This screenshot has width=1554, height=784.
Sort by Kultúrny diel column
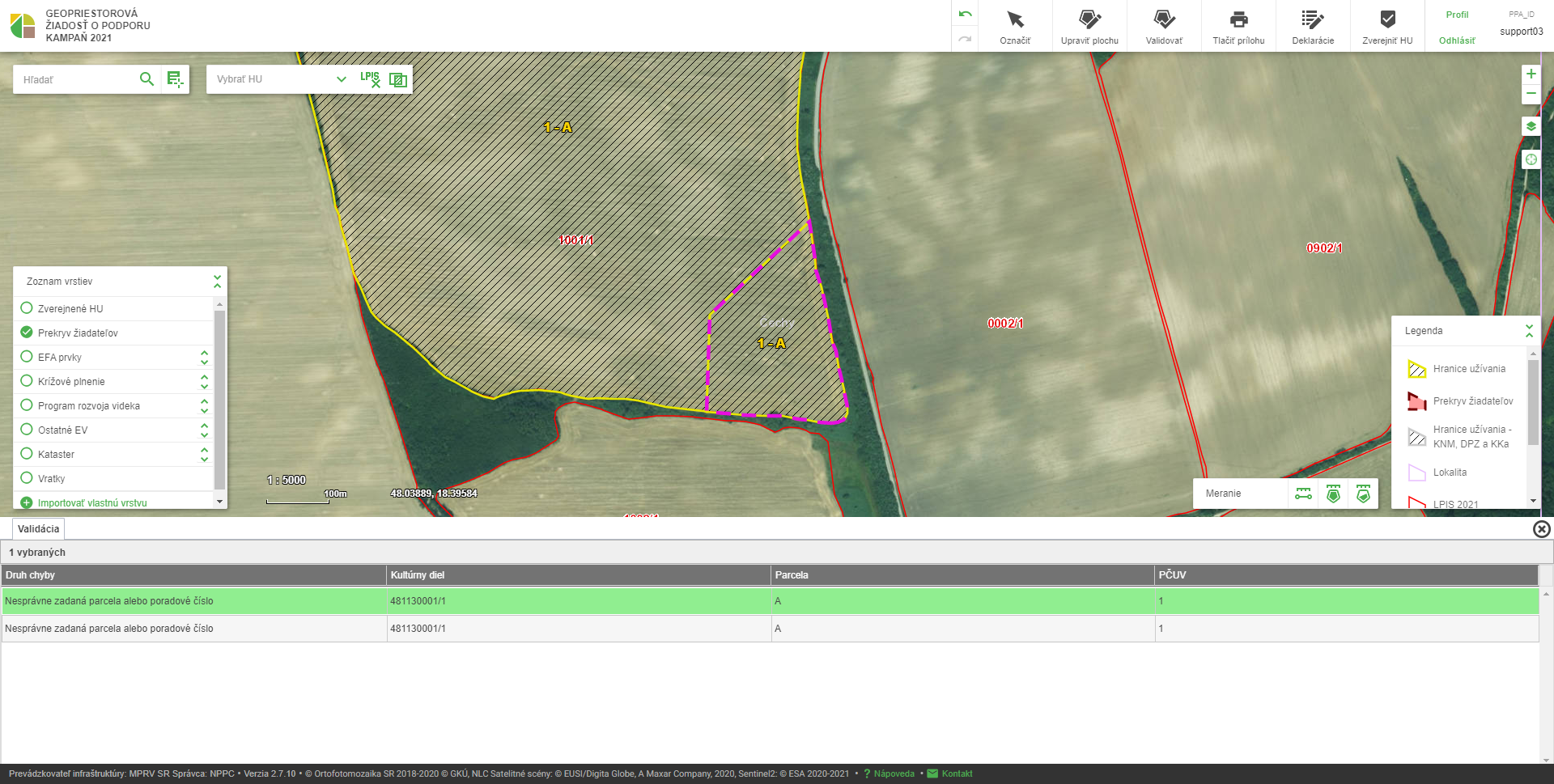[x=578, y=575]
